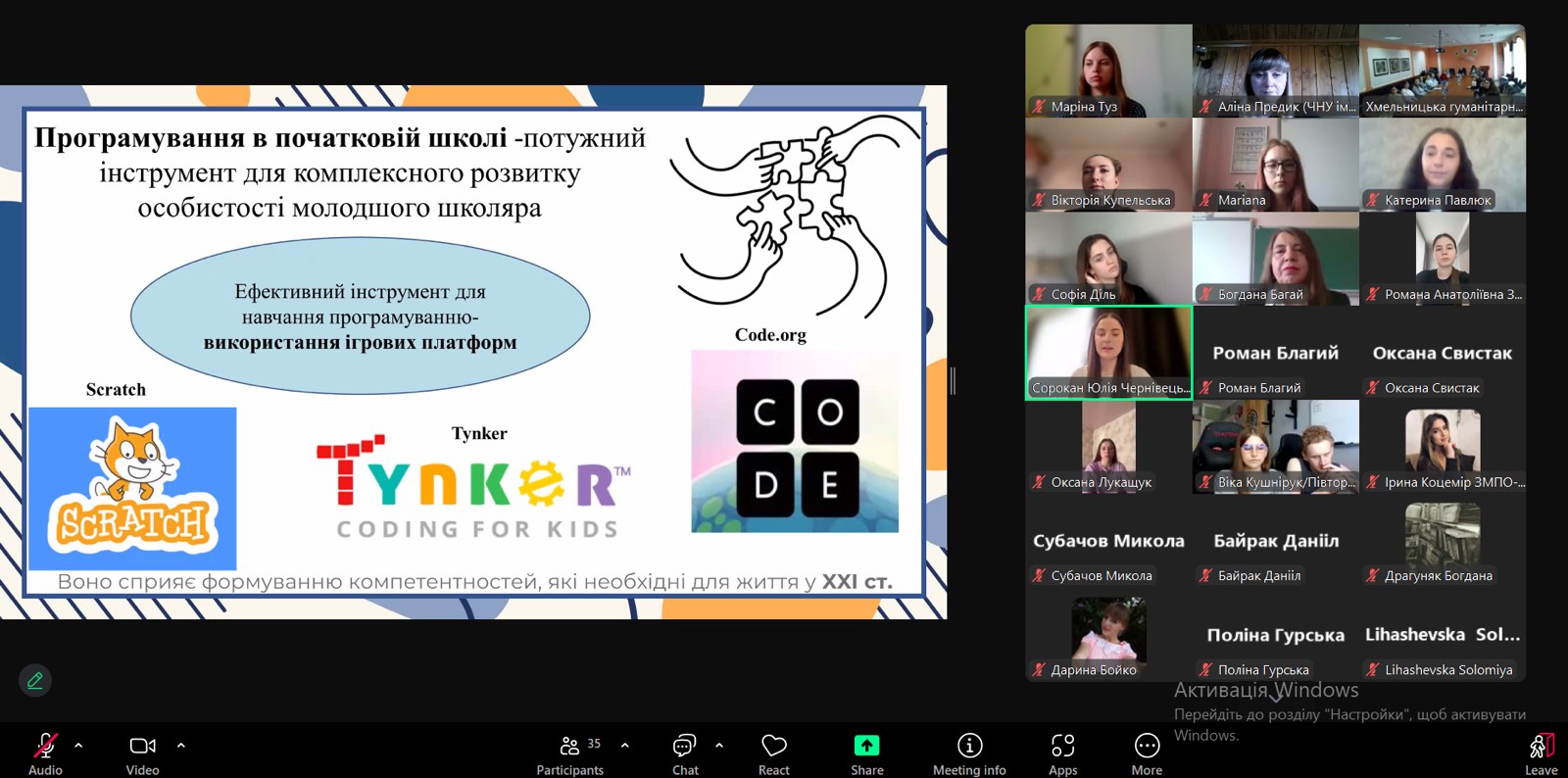Select Віка Кушнірук's video tile
The height and width of the screenshot is (778, 1568).
[x=1276, y=447]
